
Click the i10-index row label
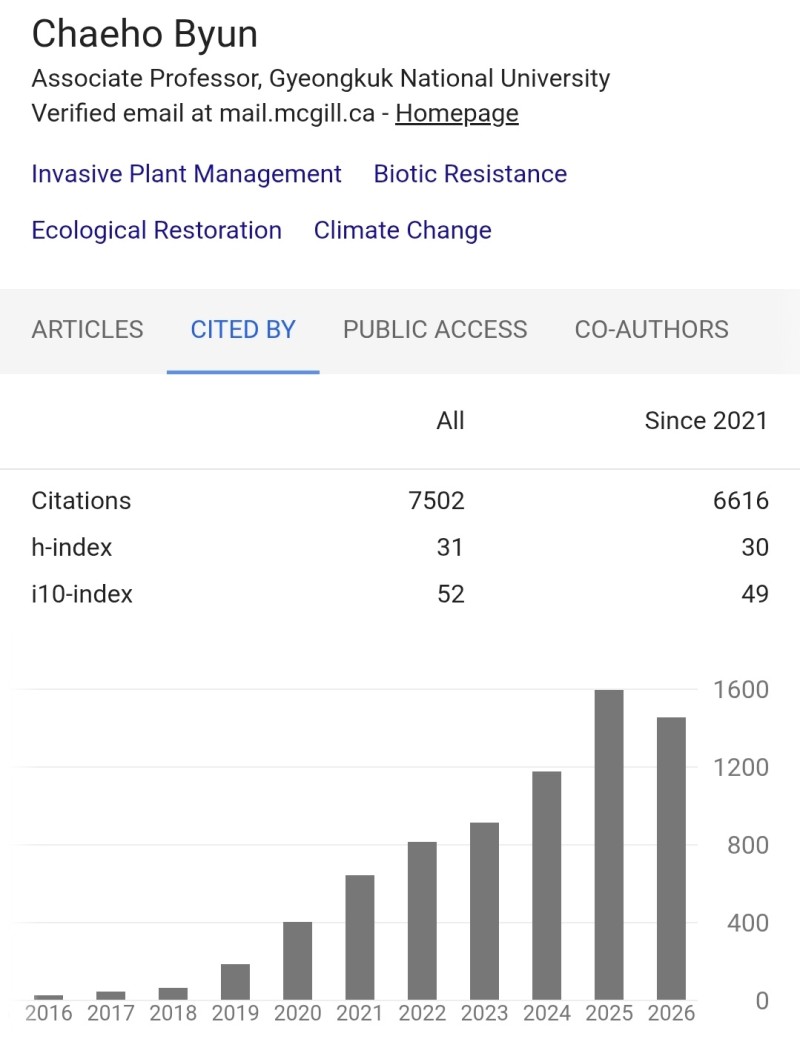tap(82, 594)
